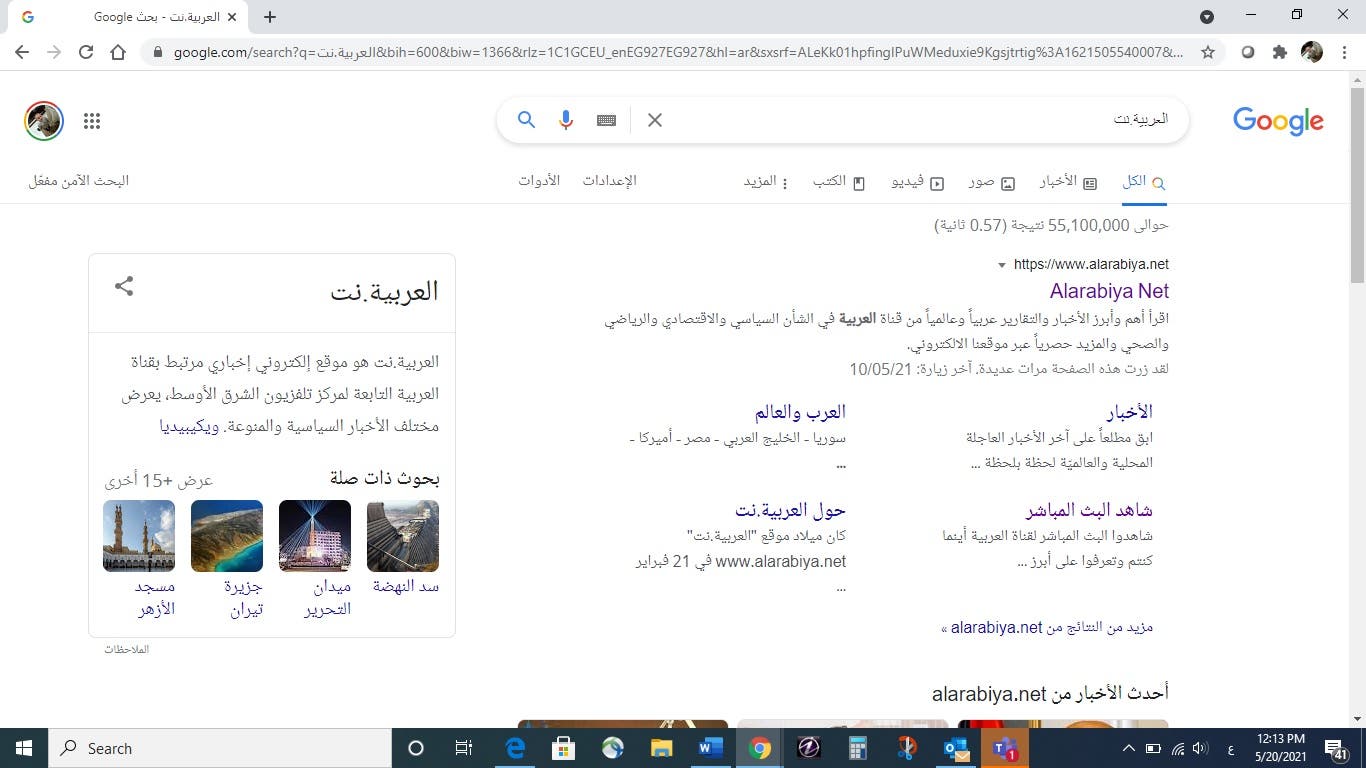
Task: Open ميدان التحرير related search thumbnail
Action: (x=315, y=536)
